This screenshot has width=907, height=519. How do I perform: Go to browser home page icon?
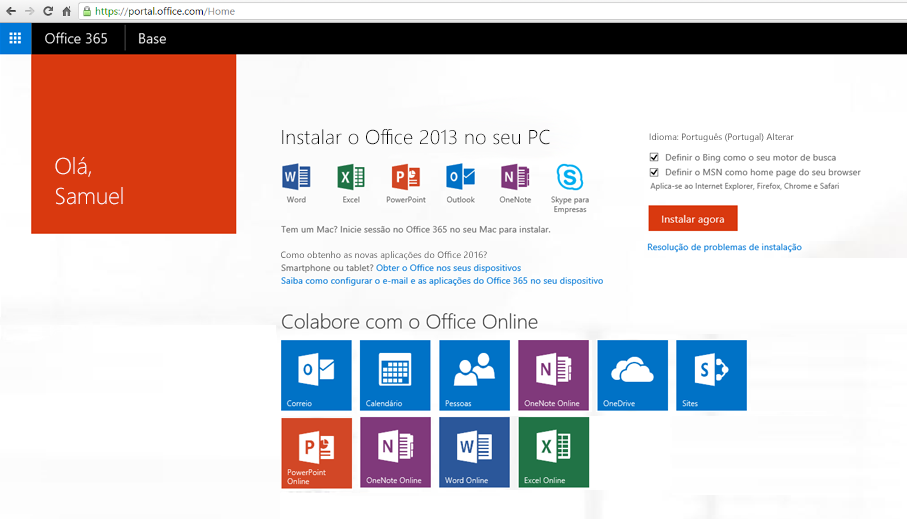point(67,11)
